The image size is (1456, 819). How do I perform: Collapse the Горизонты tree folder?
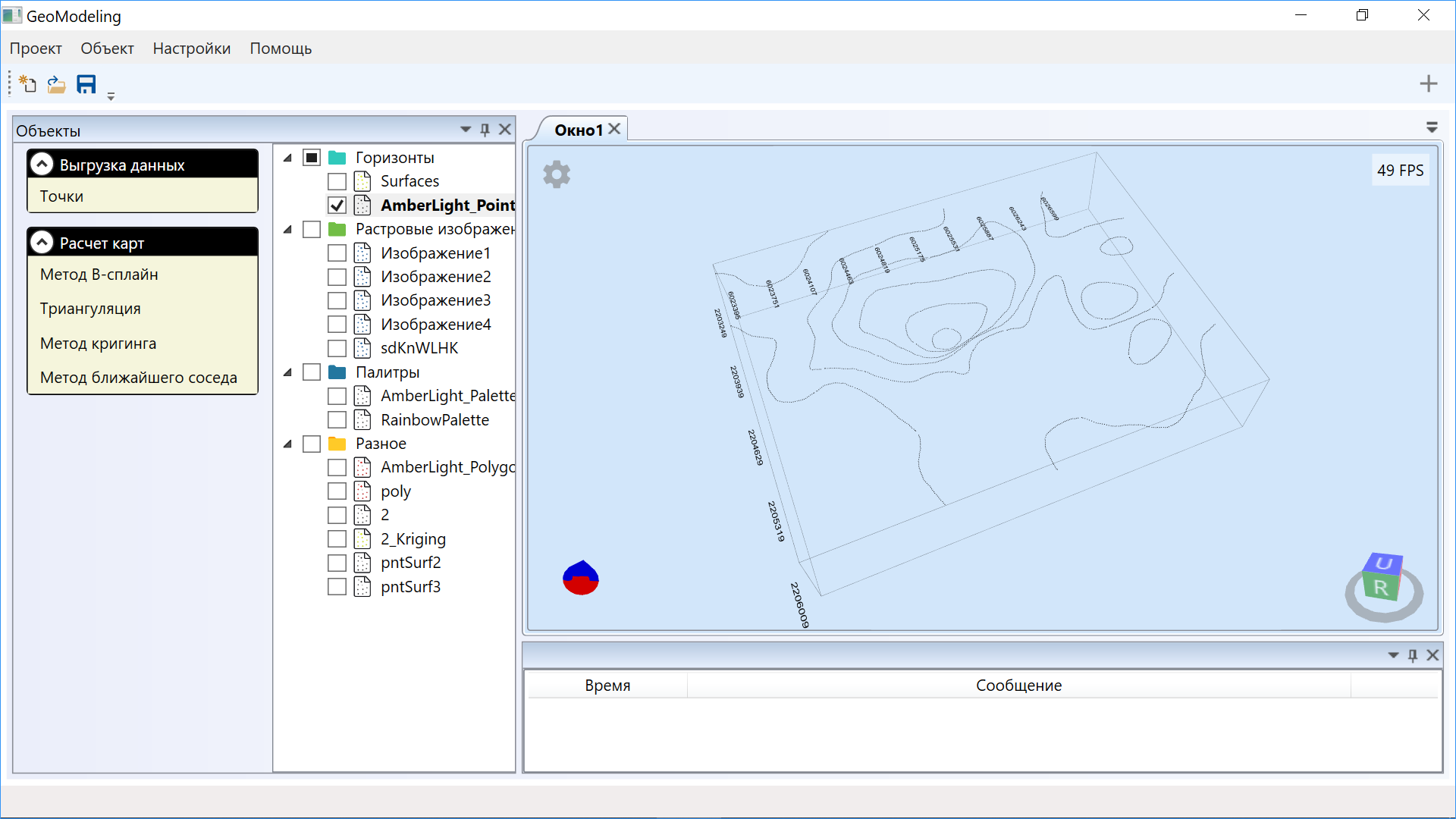click(x=288, y=158)
